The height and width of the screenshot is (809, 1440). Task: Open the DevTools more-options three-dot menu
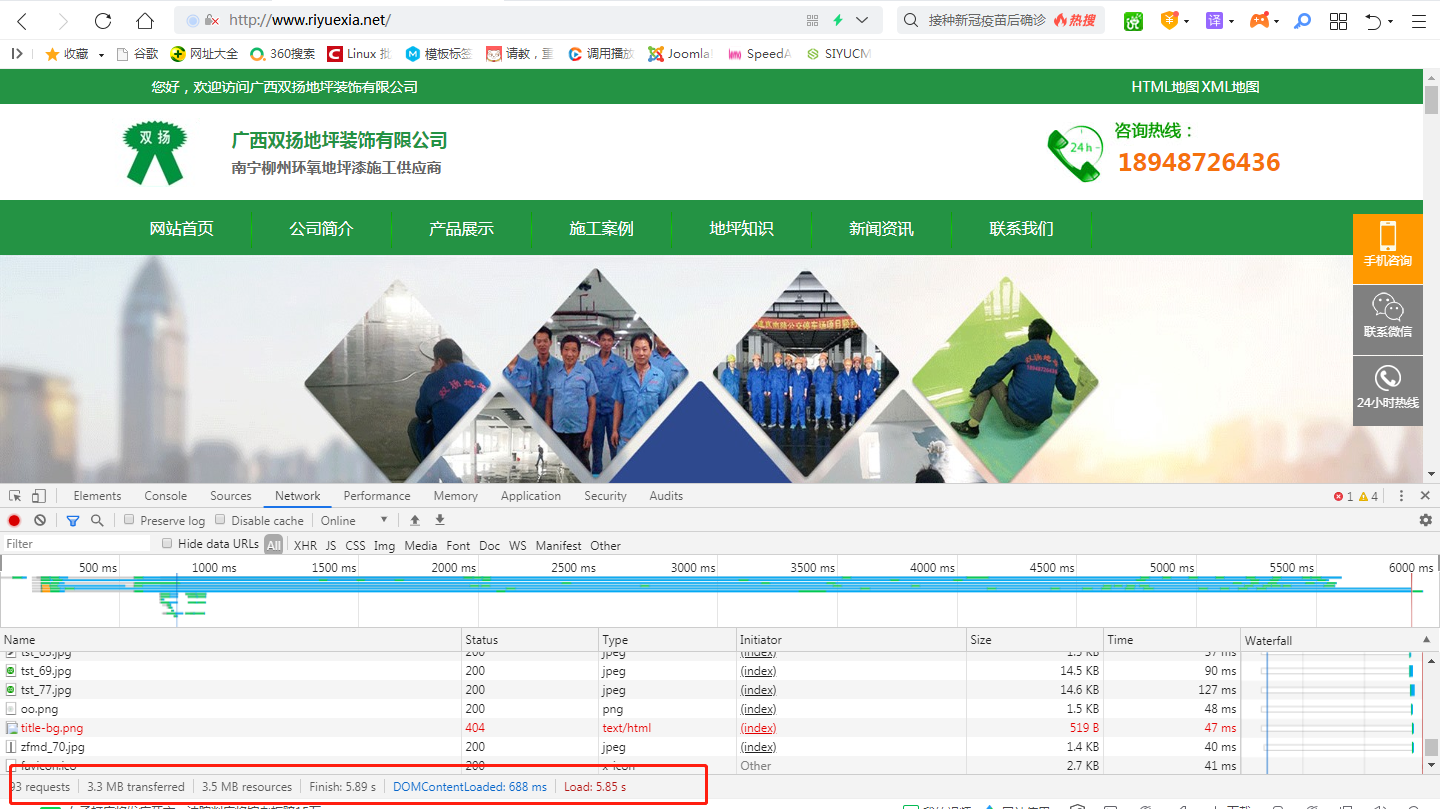[1399, 495]
